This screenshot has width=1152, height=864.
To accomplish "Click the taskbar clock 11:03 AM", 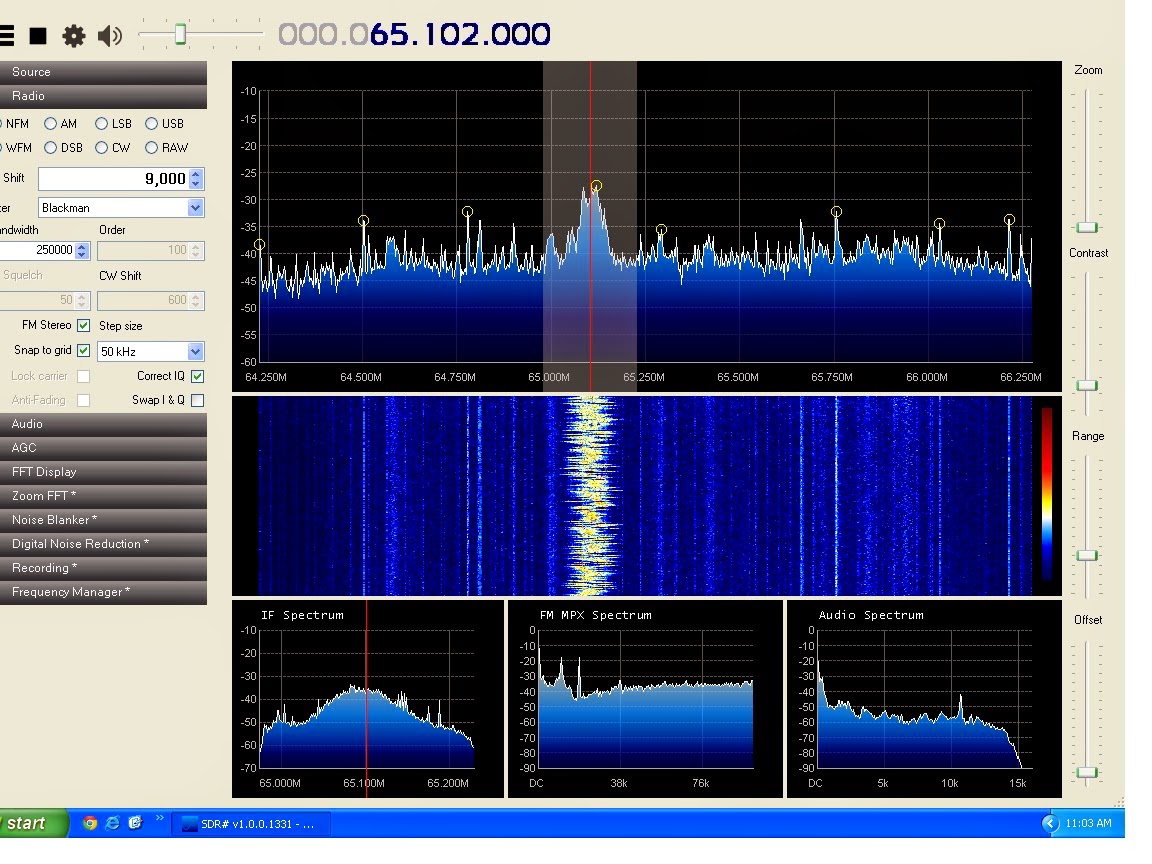I will point(1088,824).
